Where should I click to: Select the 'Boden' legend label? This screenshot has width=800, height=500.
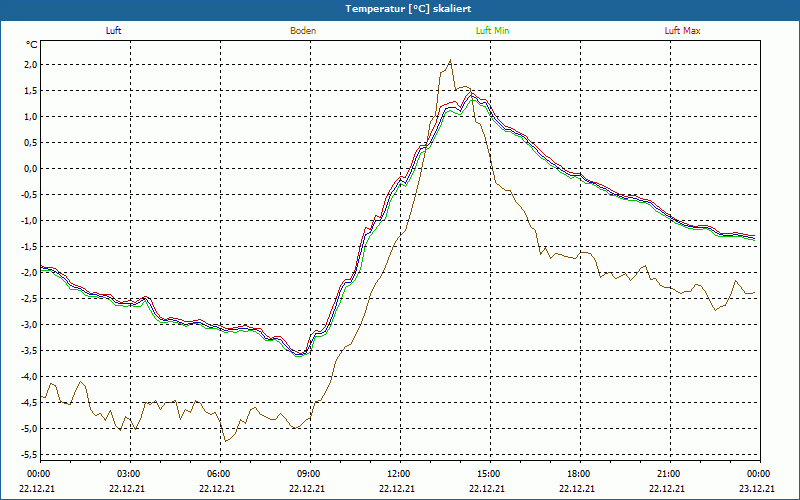pos(303,31)
